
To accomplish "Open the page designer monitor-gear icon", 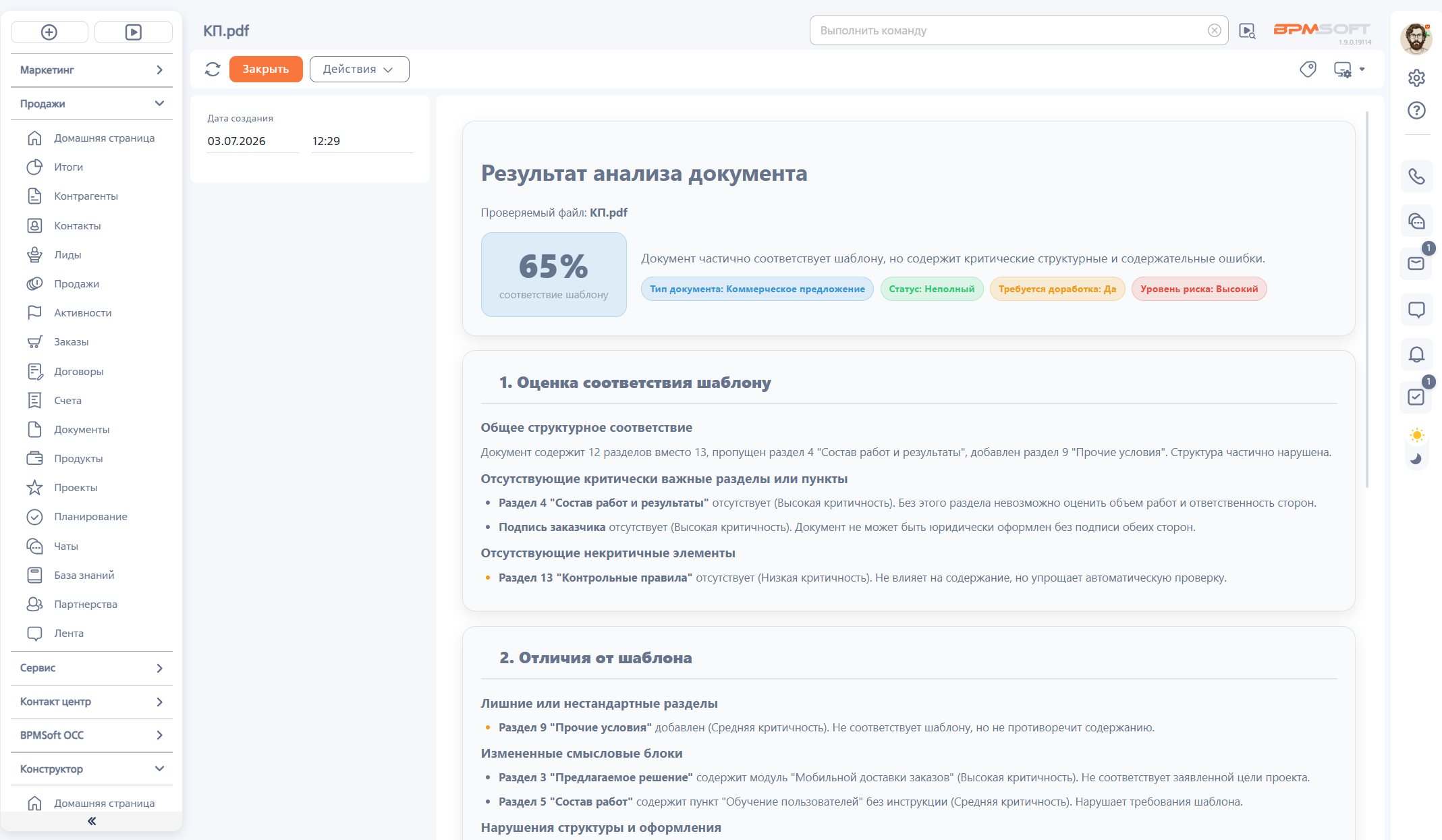I will point(1343,69).
